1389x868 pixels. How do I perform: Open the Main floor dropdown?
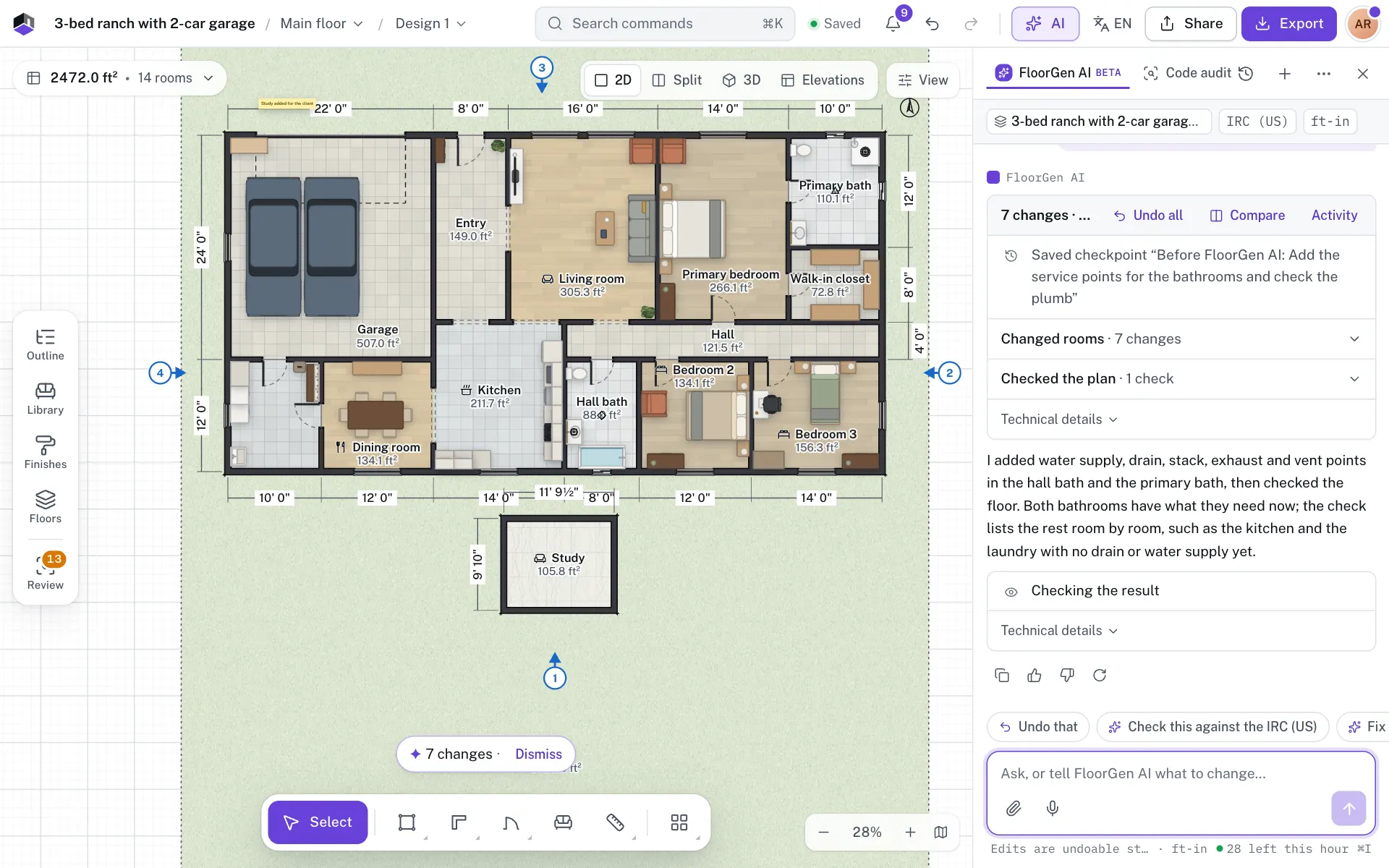[322, 24]
